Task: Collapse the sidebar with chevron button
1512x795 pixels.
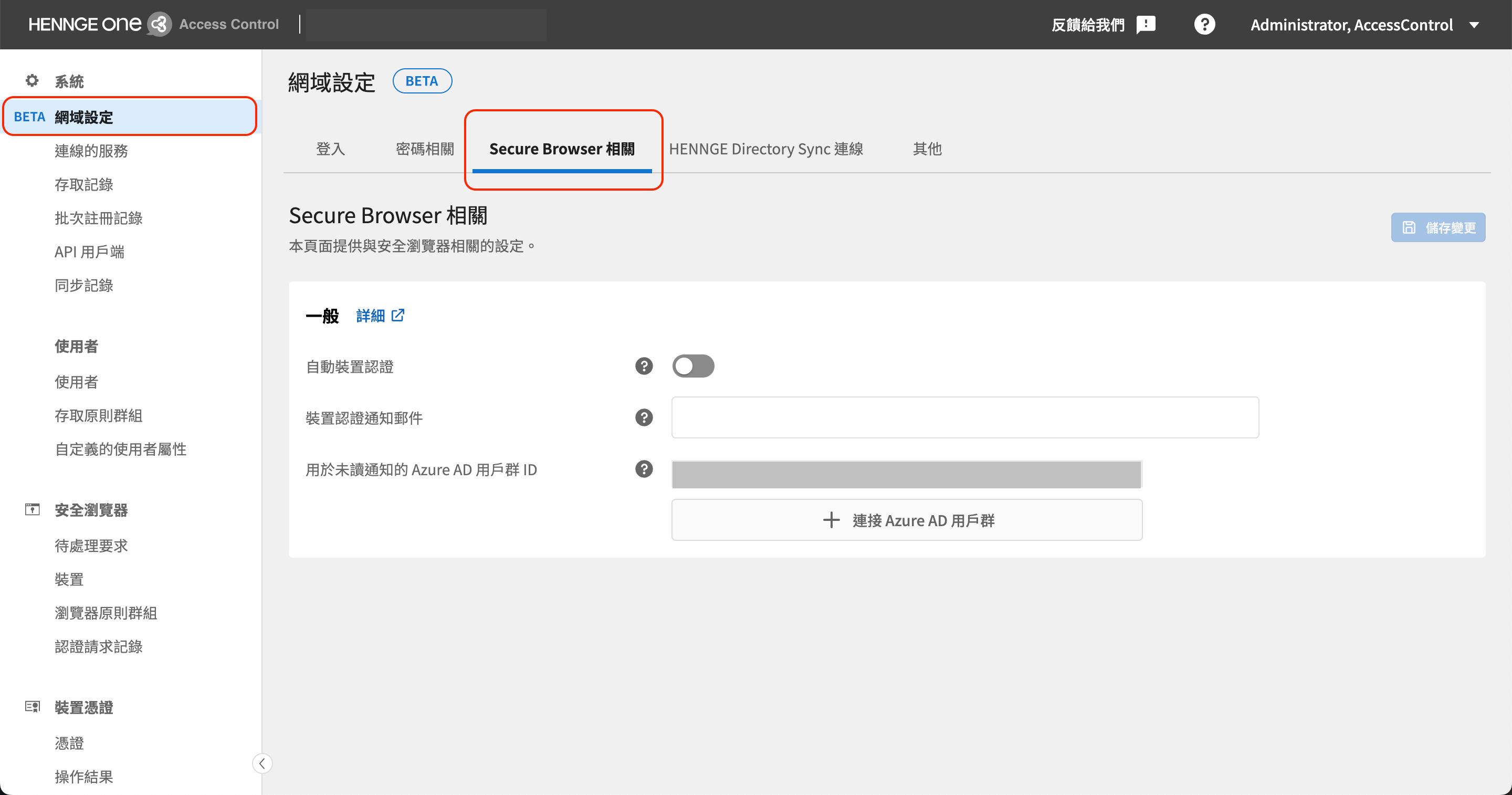Action: tap(262, 763)
